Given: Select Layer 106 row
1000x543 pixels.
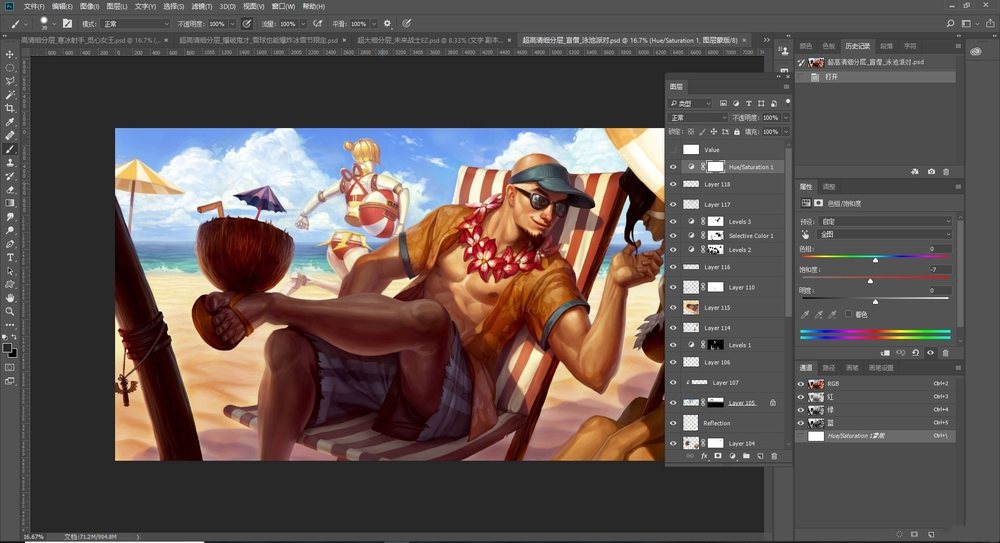Looking at the screenshot, I should (726, 362).
